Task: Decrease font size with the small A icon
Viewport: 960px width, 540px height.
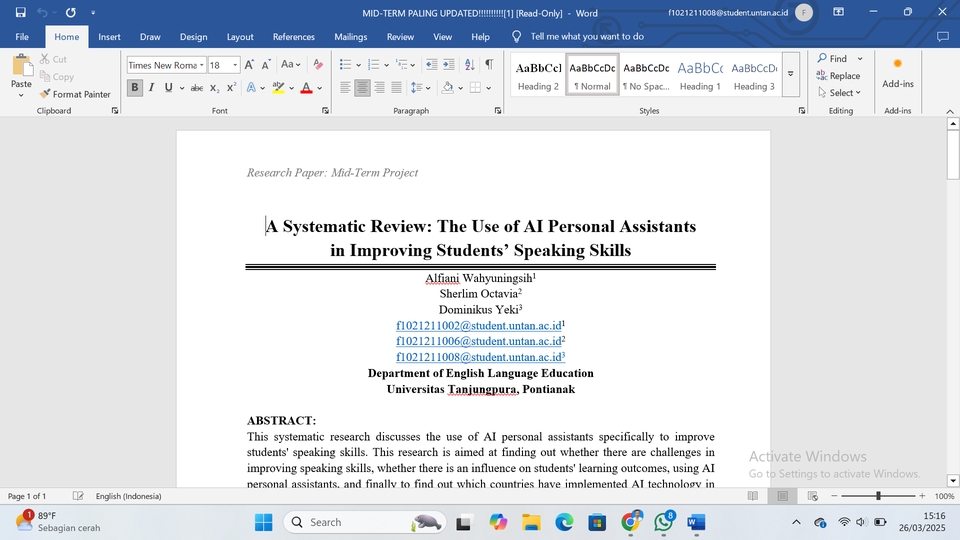Action: (x=266, y=64)
